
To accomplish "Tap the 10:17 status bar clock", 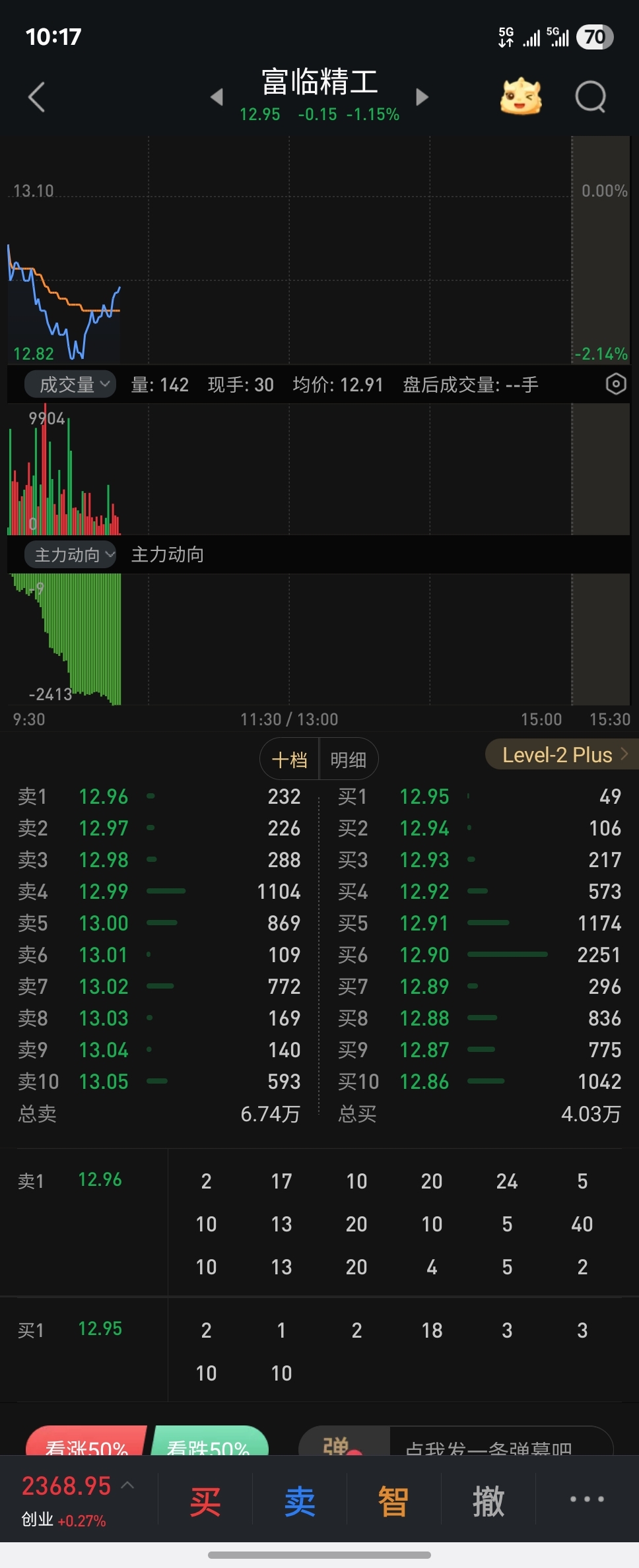I will (x=53, y=36).
